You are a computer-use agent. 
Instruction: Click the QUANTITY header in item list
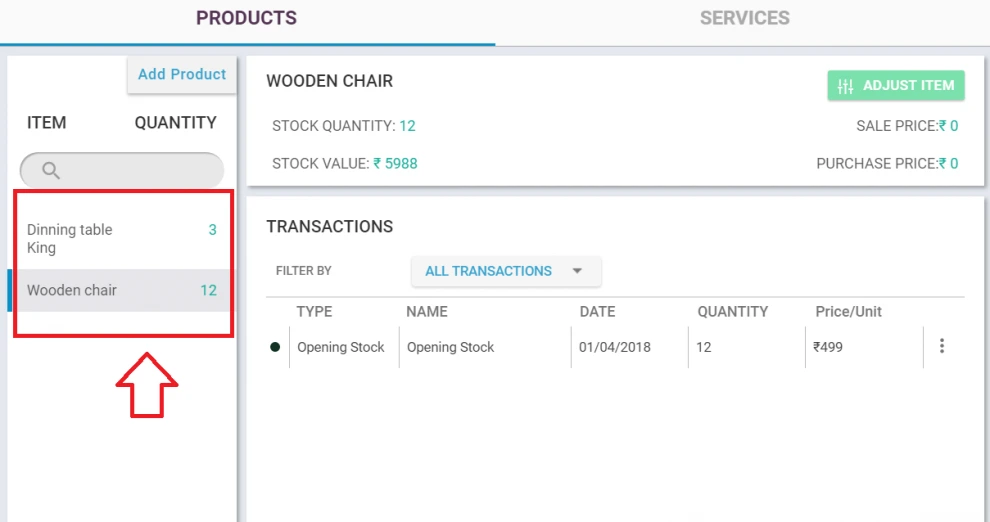(x=176, y=122)
